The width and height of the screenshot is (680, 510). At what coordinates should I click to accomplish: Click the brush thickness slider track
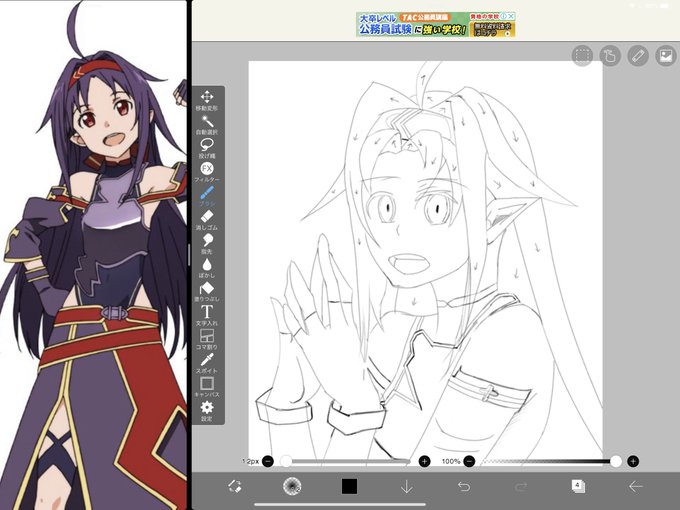[x=346, y=461]
